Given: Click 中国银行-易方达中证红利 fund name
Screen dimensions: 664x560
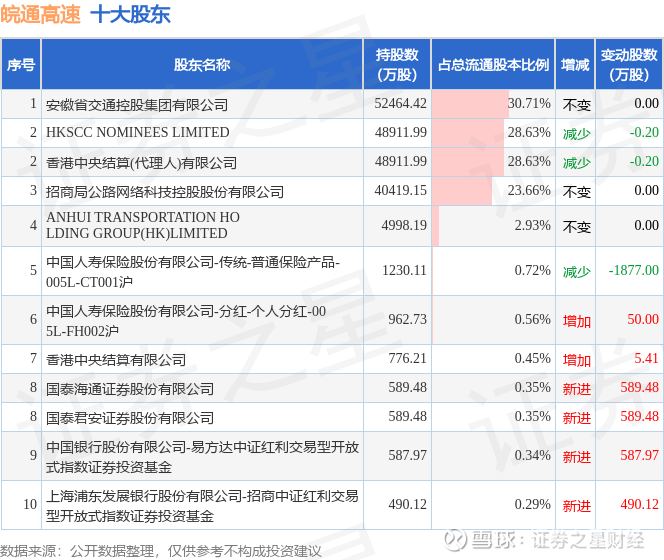Looking at the screenshot, I should click(x=202, y=457).
